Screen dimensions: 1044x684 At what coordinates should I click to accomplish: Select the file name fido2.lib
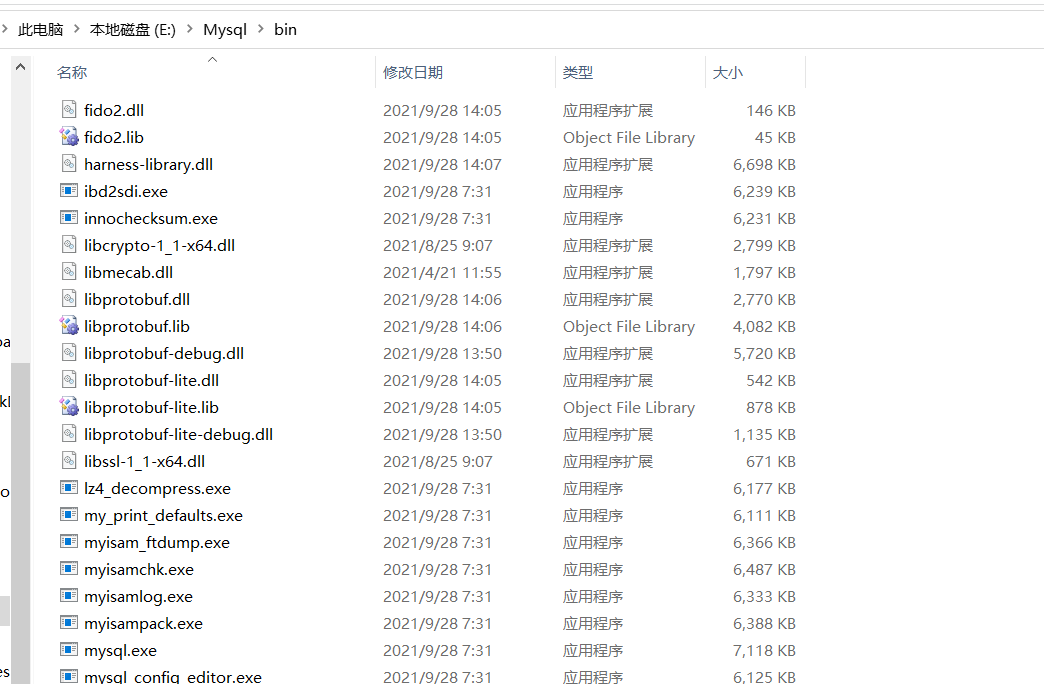tap(114, 137)
